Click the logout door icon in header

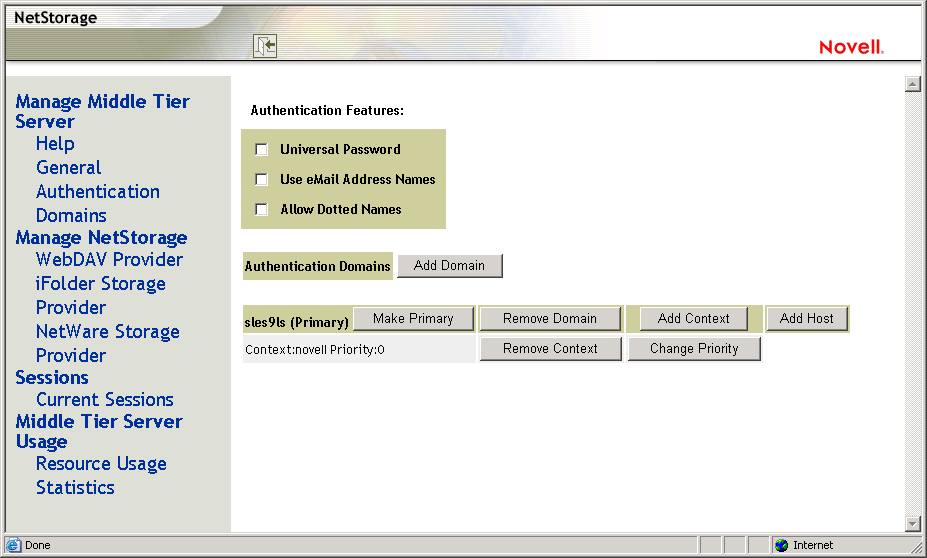pyautogui.click(x=265, y=46)
